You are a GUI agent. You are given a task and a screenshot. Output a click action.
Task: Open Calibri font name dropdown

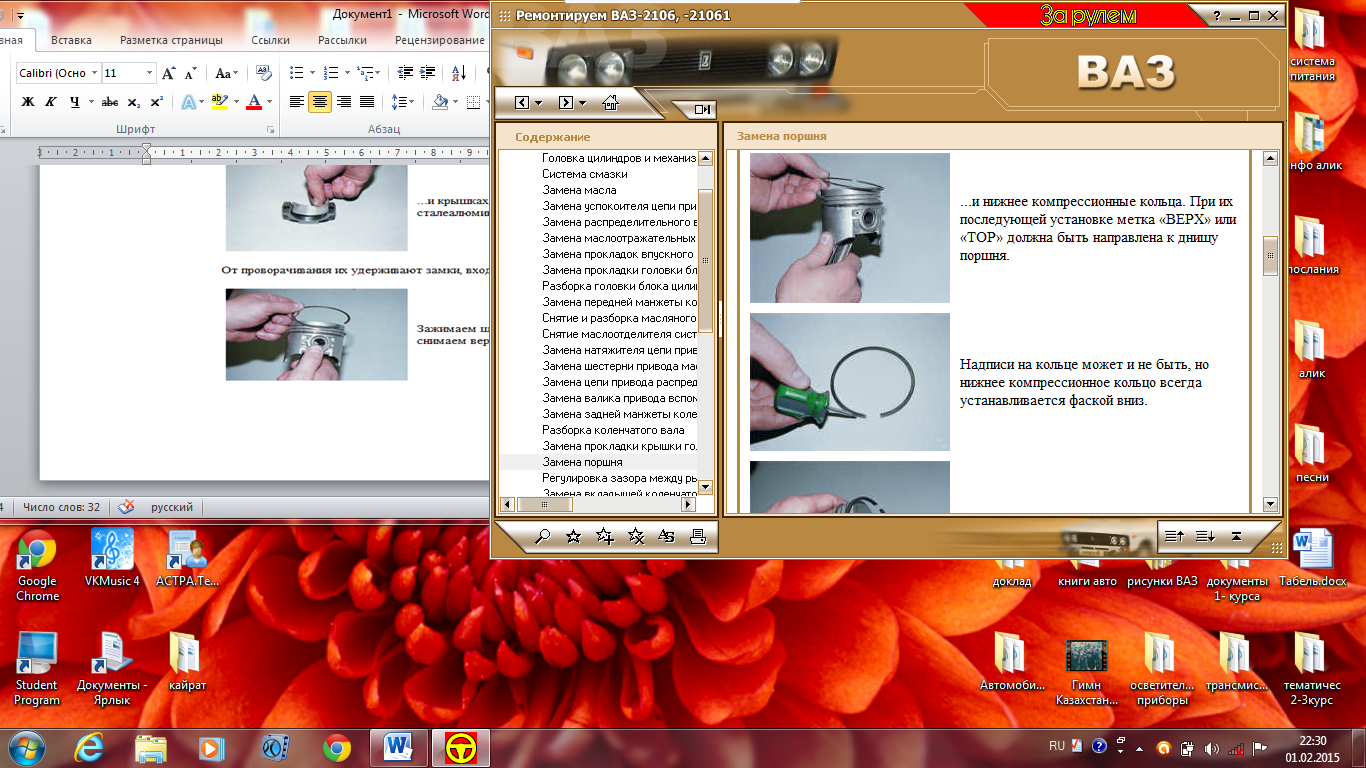pyautogui.click(x=95, y=73)
